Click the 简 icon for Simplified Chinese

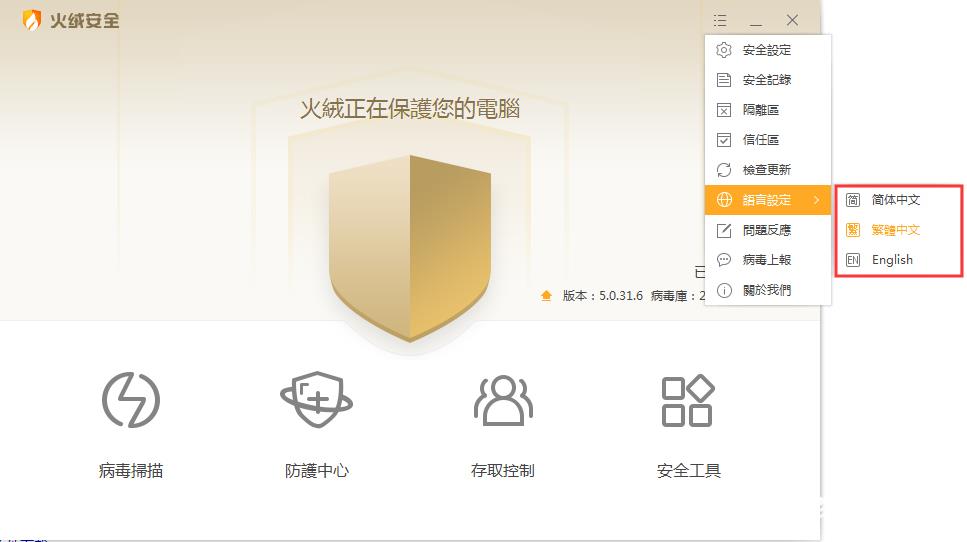click(x=853, y=200)
